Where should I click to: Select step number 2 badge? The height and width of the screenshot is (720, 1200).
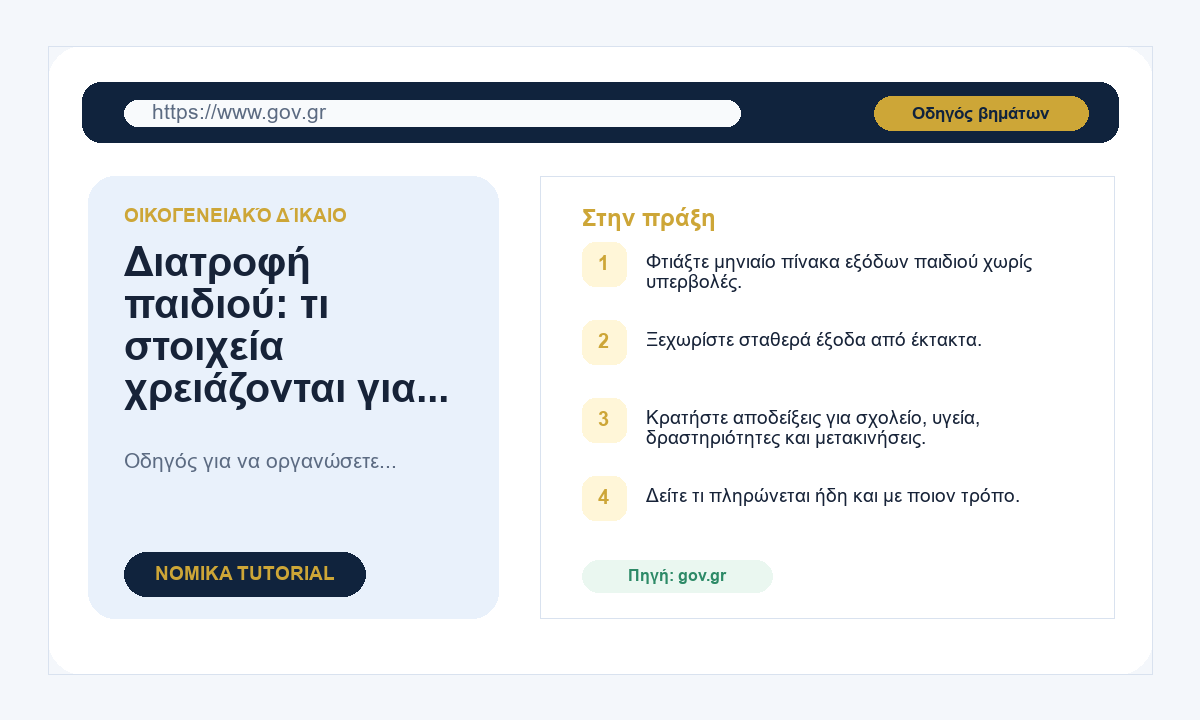click(604, 342)
